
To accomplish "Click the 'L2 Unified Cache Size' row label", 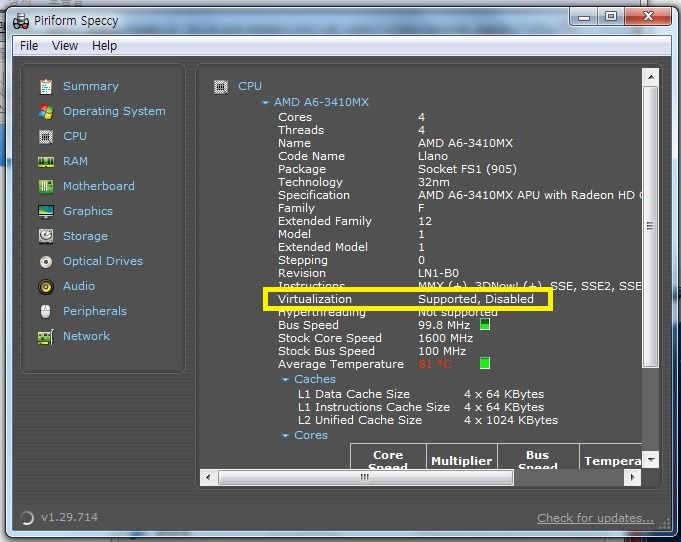I will 360,420.
